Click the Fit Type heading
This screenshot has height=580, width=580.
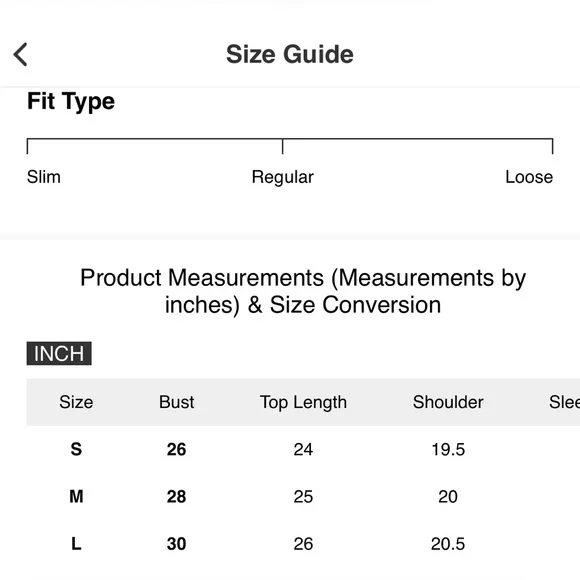(71, 102)
